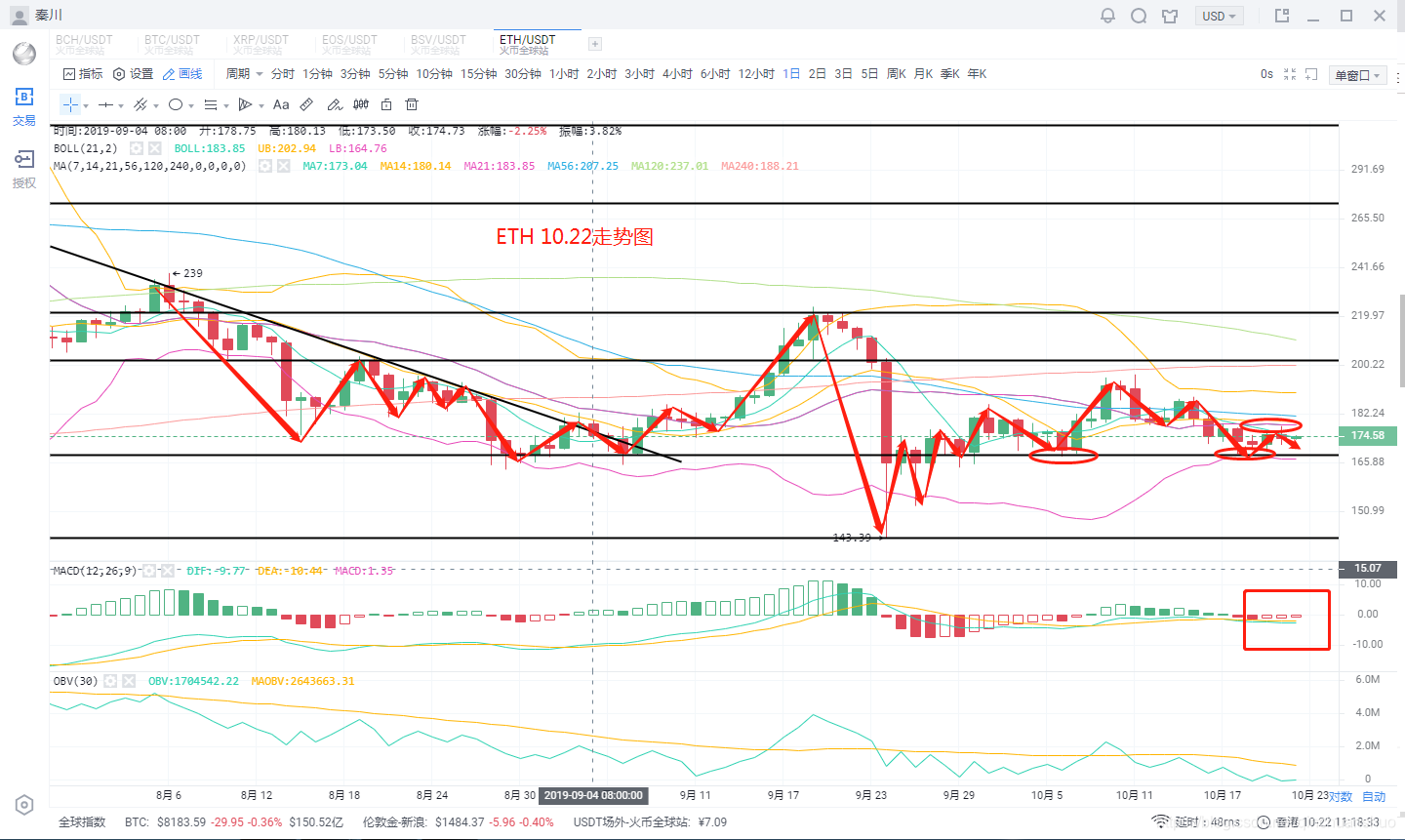1405x840 pixels.
Task: Remove the MACD indicator with its X
Action: [168, 571]
